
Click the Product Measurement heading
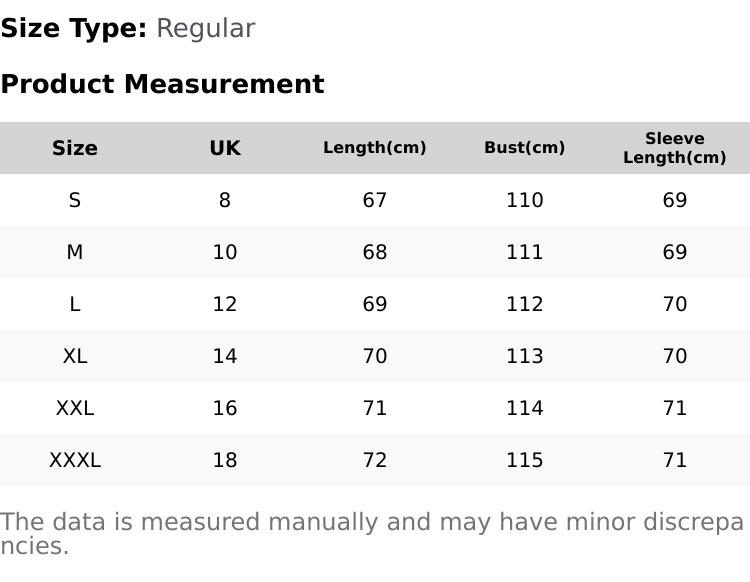coord(163,84)
